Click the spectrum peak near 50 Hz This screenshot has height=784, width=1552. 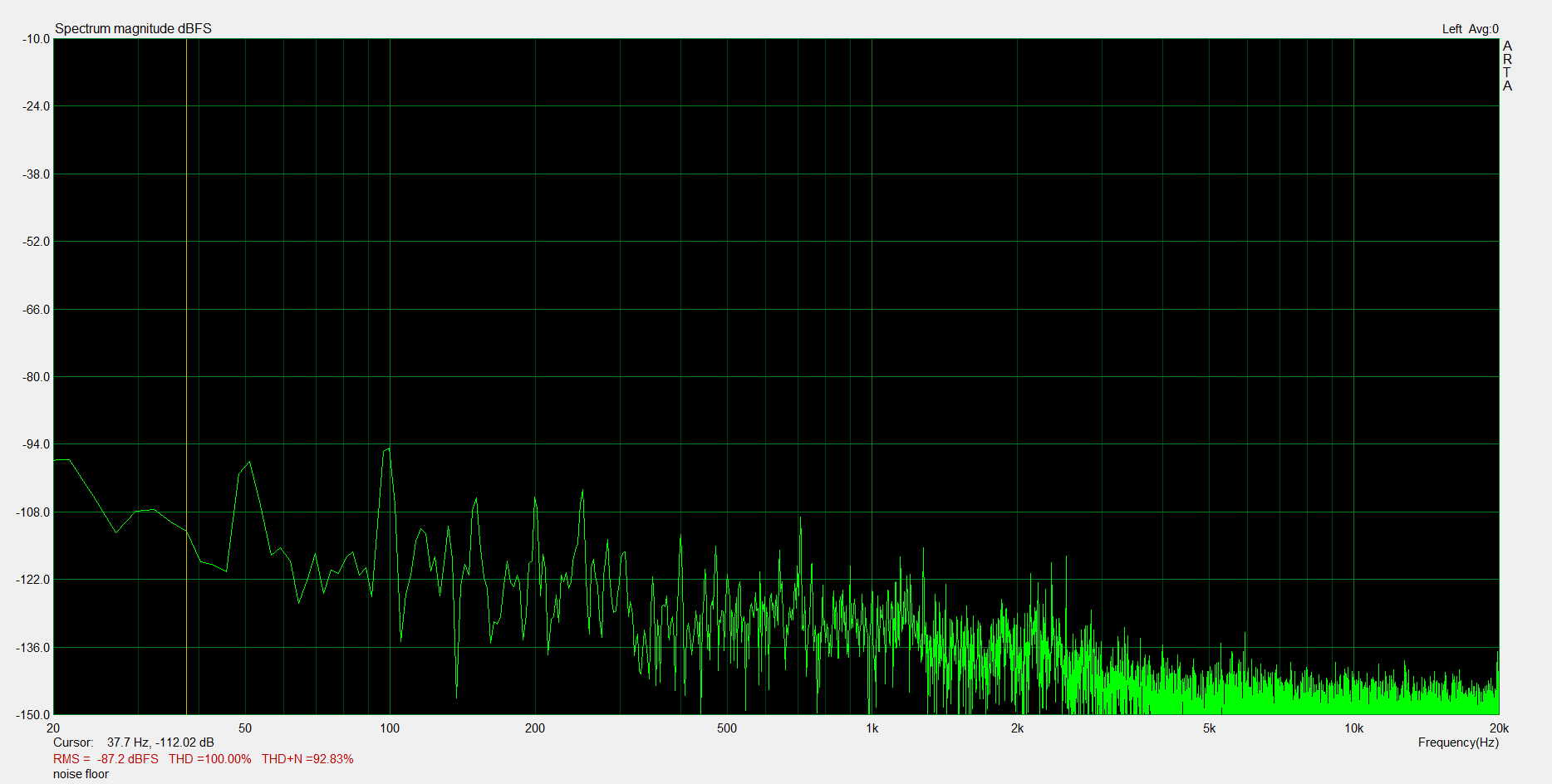point(248,463)
